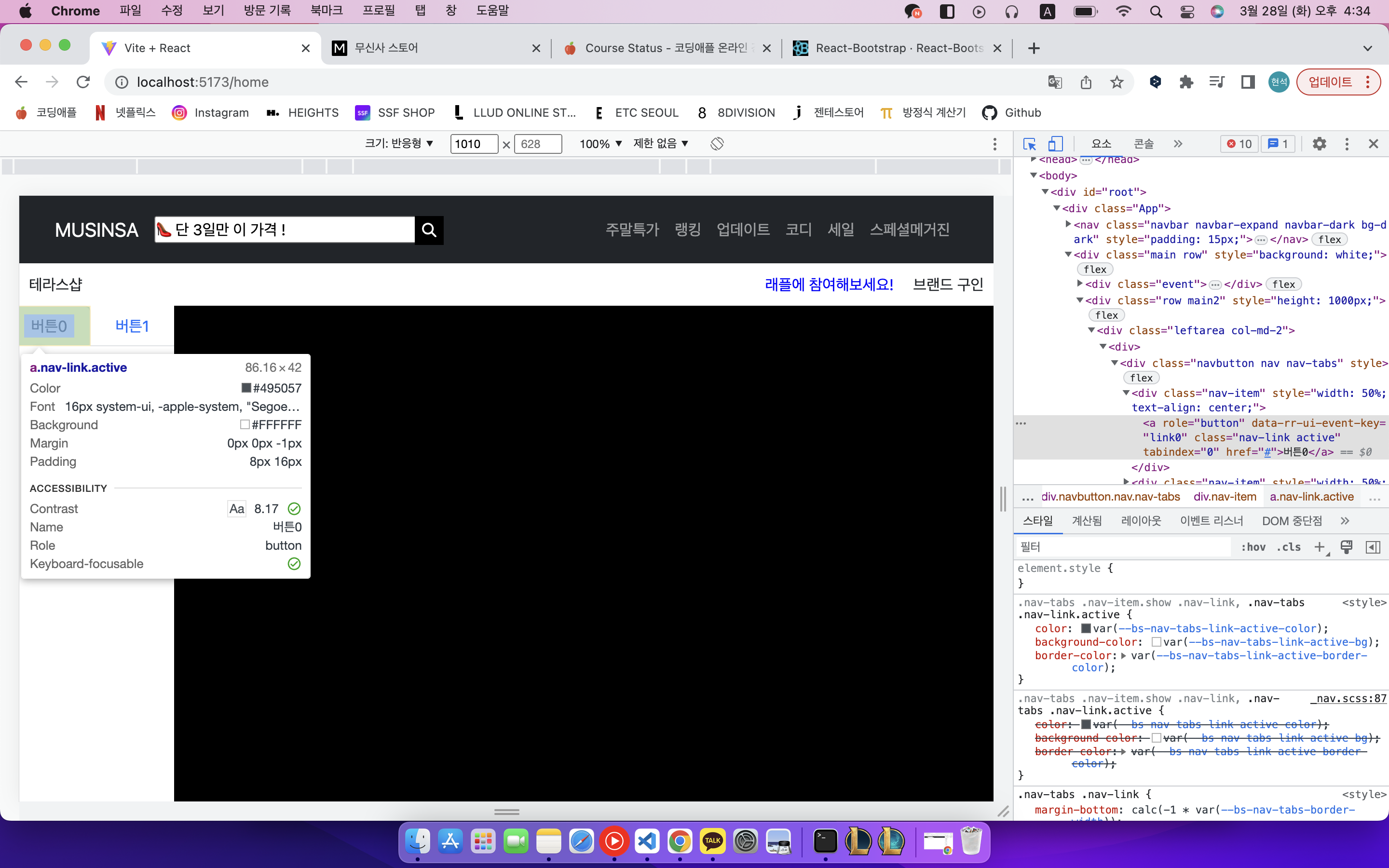Image resolution: width=1389 pixels, height=868 pixels.
Task: Click 랭킹 in the MUSINSA navbar
Action: (688, 230)
